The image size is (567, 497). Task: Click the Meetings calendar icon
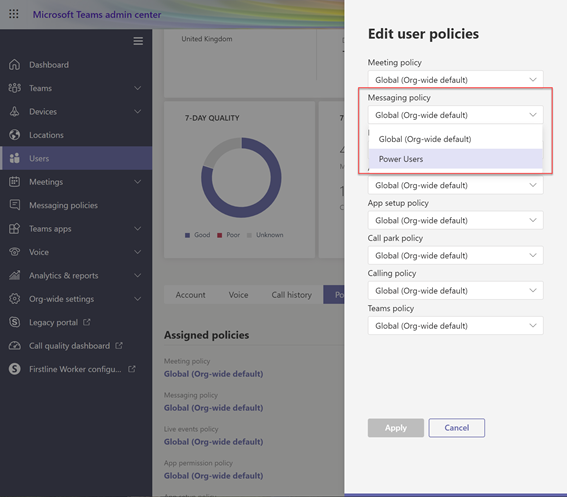[x=14, y=182]
